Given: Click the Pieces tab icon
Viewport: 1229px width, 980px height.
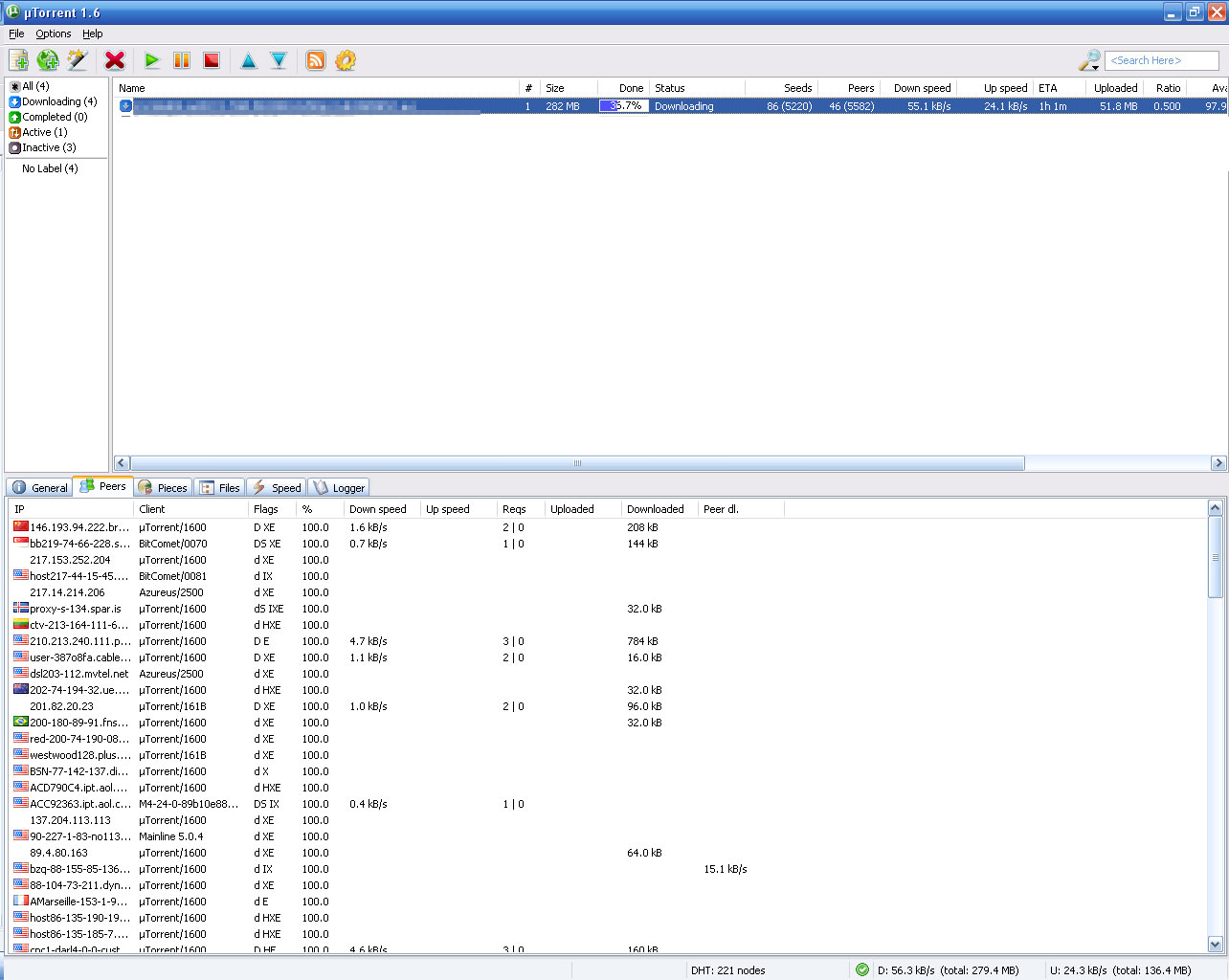Looking at the screenshot, I should (x=145, y=487).
